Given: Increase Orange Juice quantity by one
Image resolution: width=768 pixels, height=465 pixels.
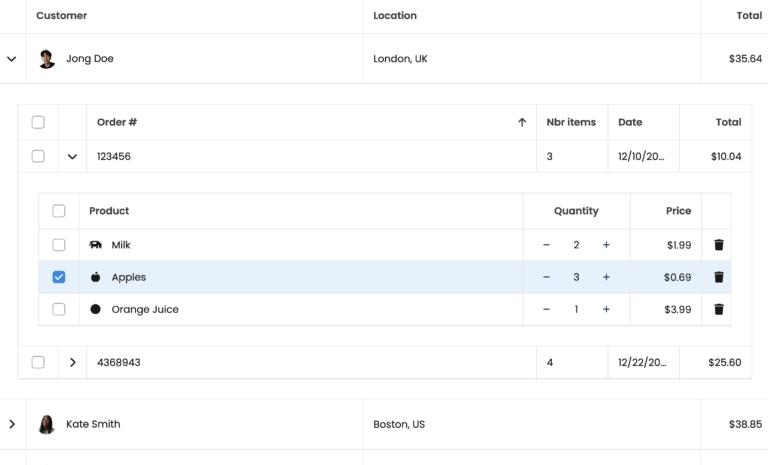Looking at the screenshot, I should [x=606, y=309].
